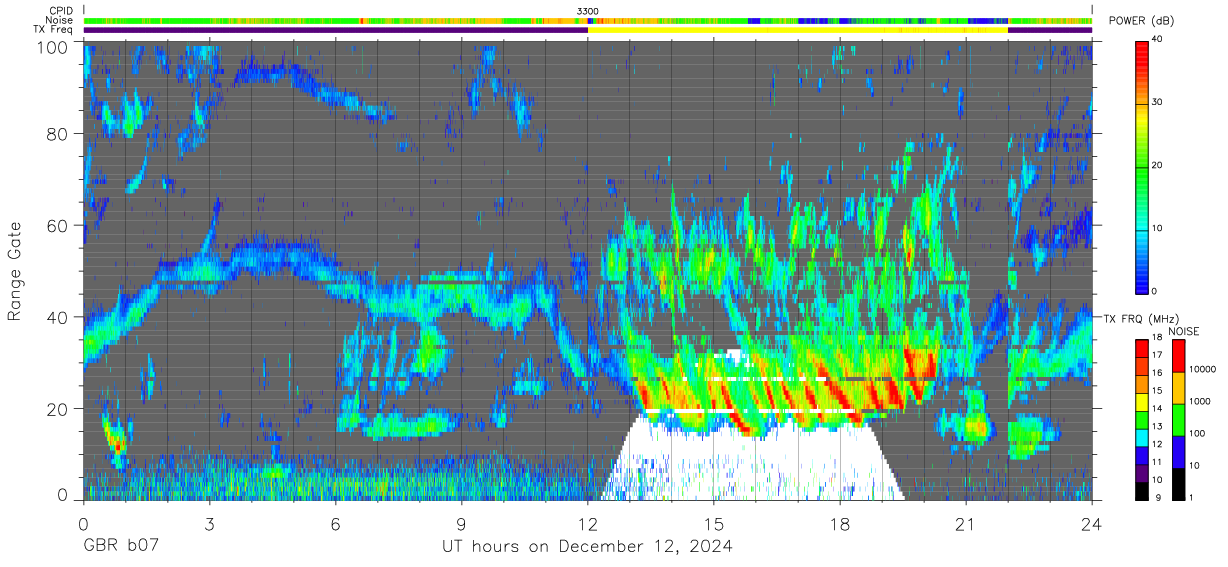Click the 3 hour tick on the UT axis
Screen dimensions: 1228x567
(210, 524)
